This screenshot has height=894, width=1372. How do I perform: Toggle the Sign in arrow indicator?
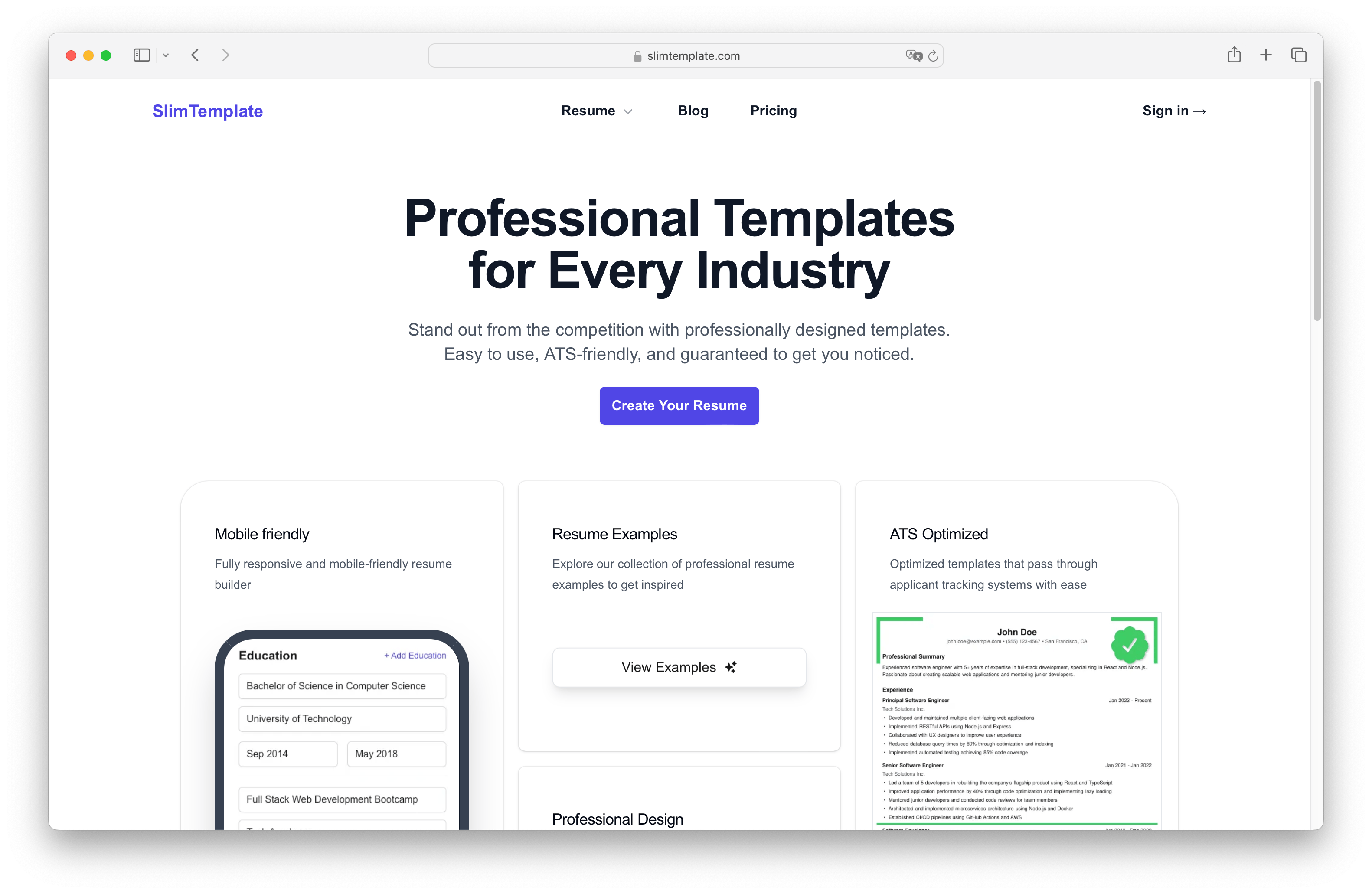[1205, 110]
